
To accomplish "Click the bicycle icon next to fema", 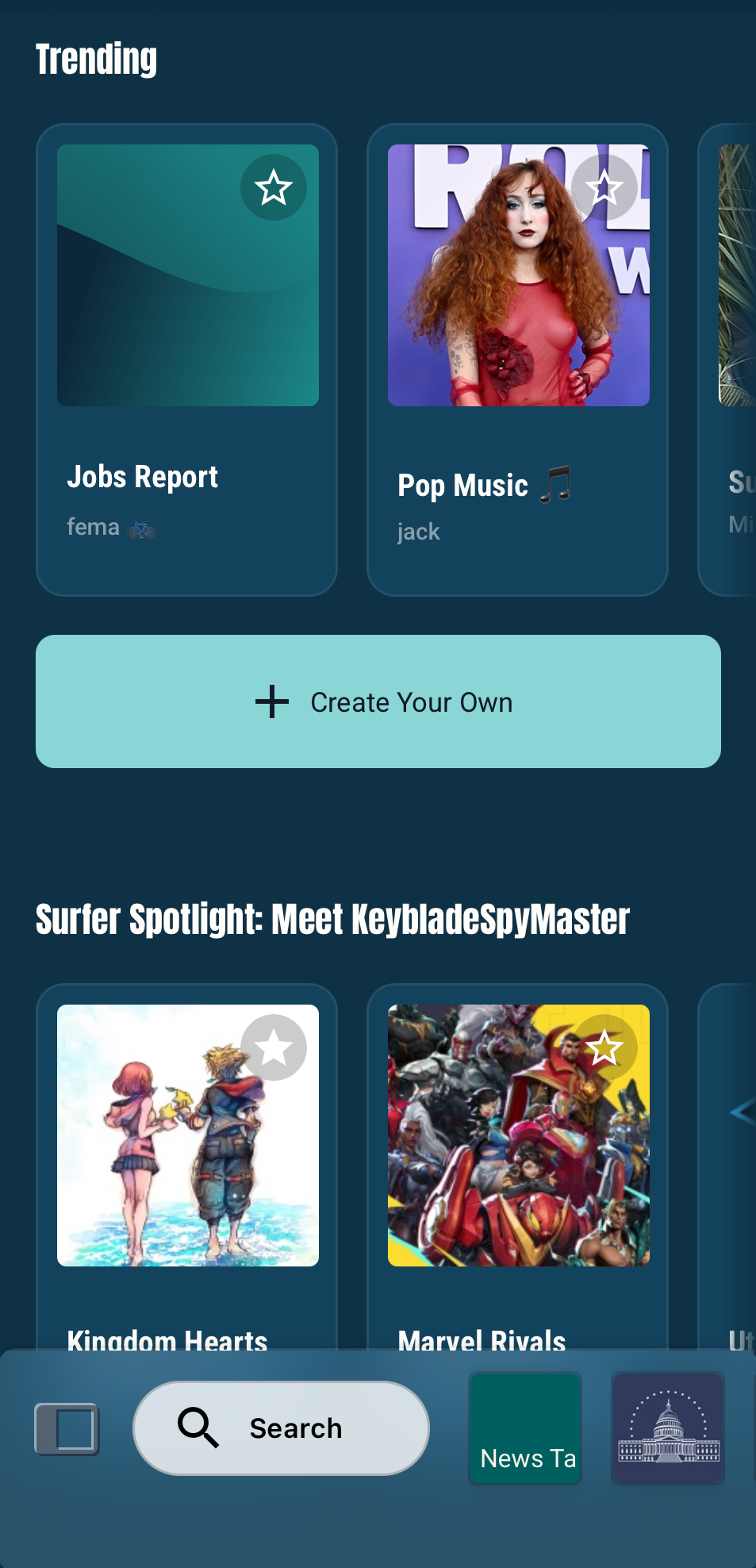I will click(142, 528).
